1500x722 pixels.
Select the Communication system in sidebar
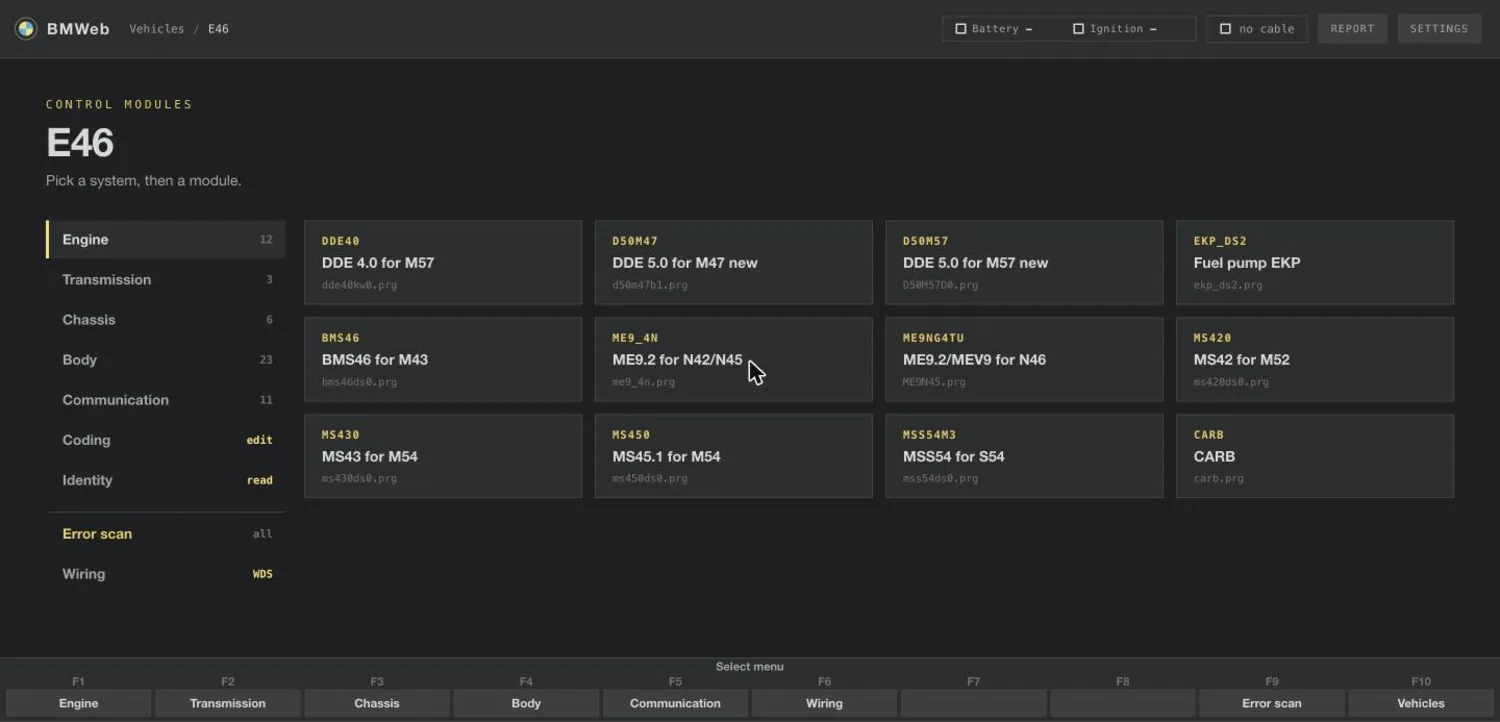[166, 400]
